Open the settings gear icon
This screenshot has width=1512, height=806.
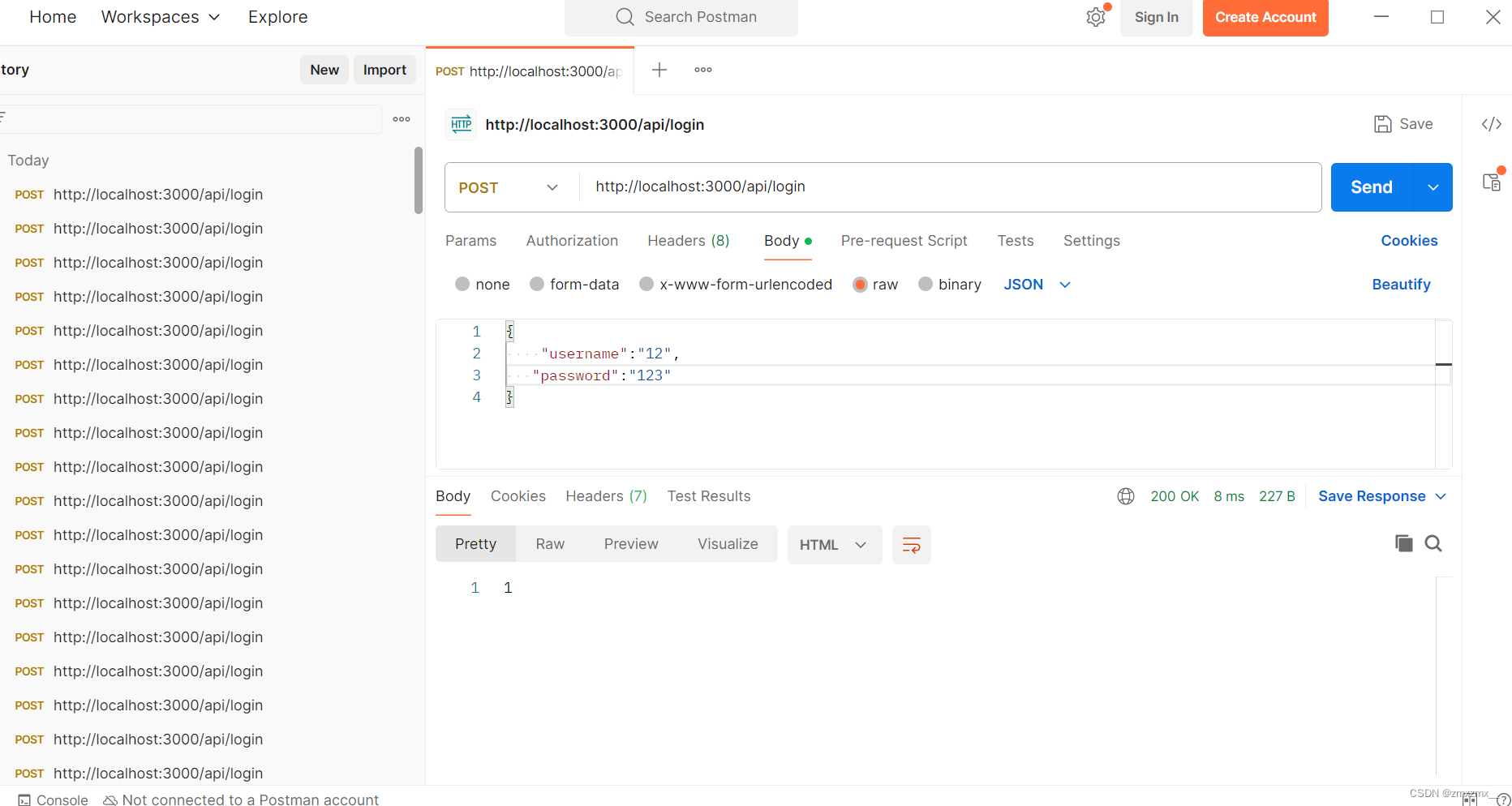pyautogui.click(x=1096, y=17)
